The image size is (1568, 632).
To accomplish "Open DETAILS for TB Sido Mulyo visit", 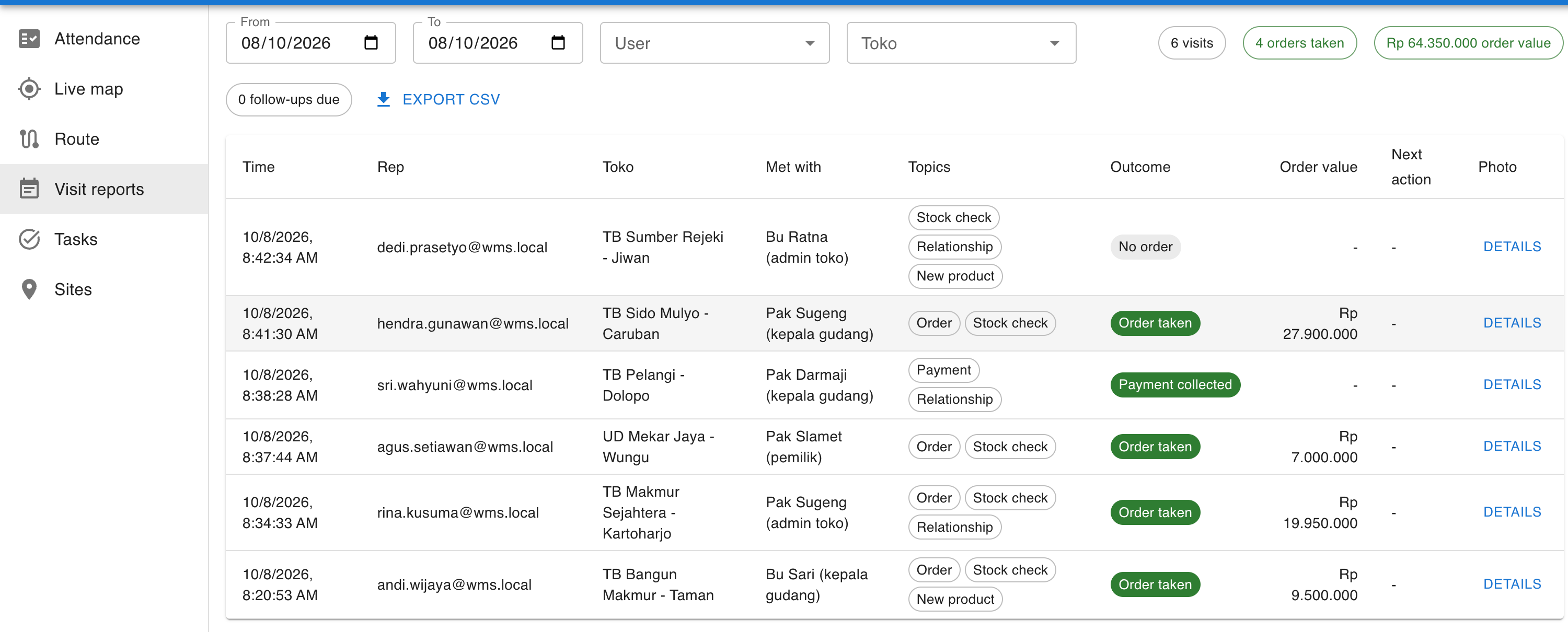I will pyautogui.click(x=1512, y=323).
